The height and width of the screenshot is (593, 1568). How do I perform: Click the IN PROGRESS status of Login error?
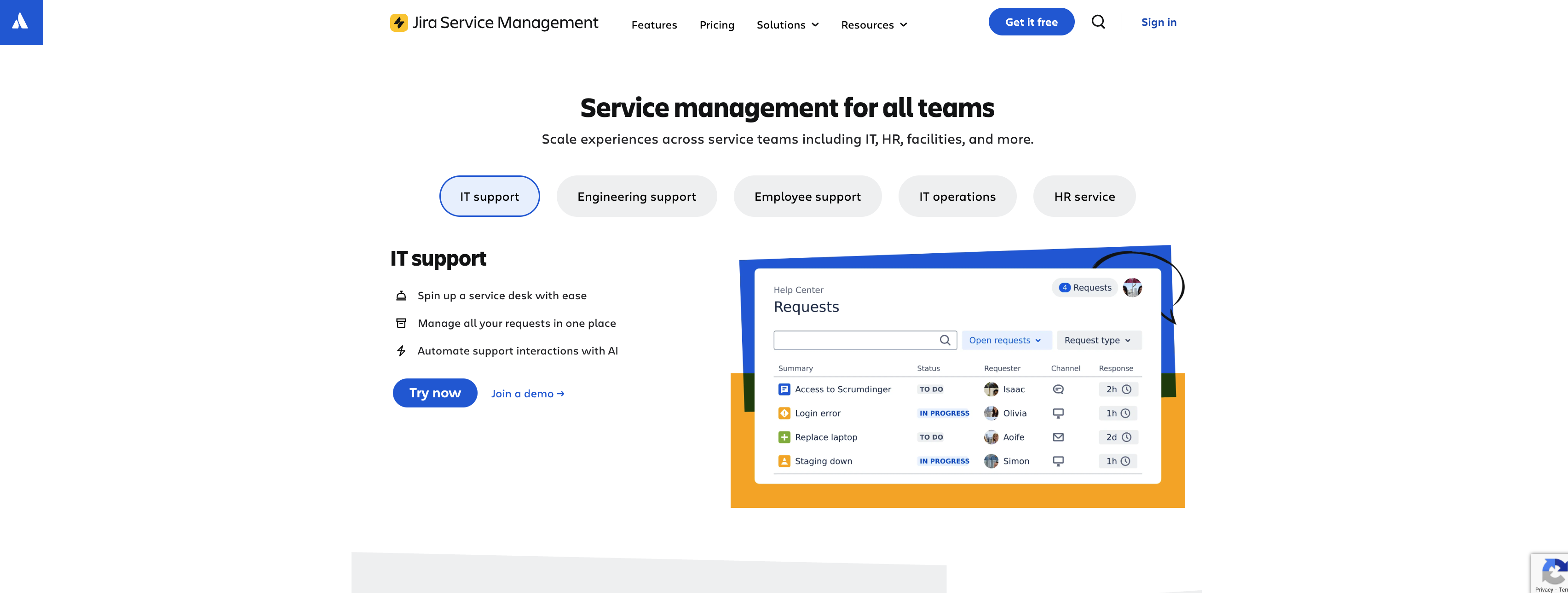944,413
